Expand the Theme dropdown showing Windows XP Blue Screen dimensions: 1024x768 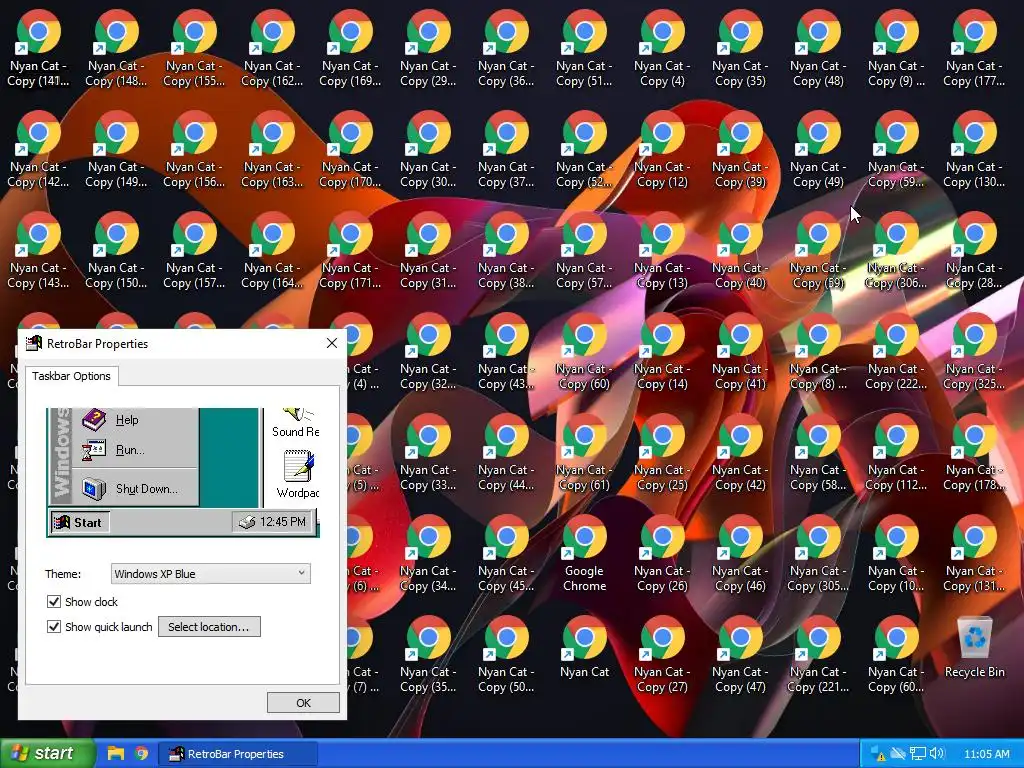tap(210, 573)
